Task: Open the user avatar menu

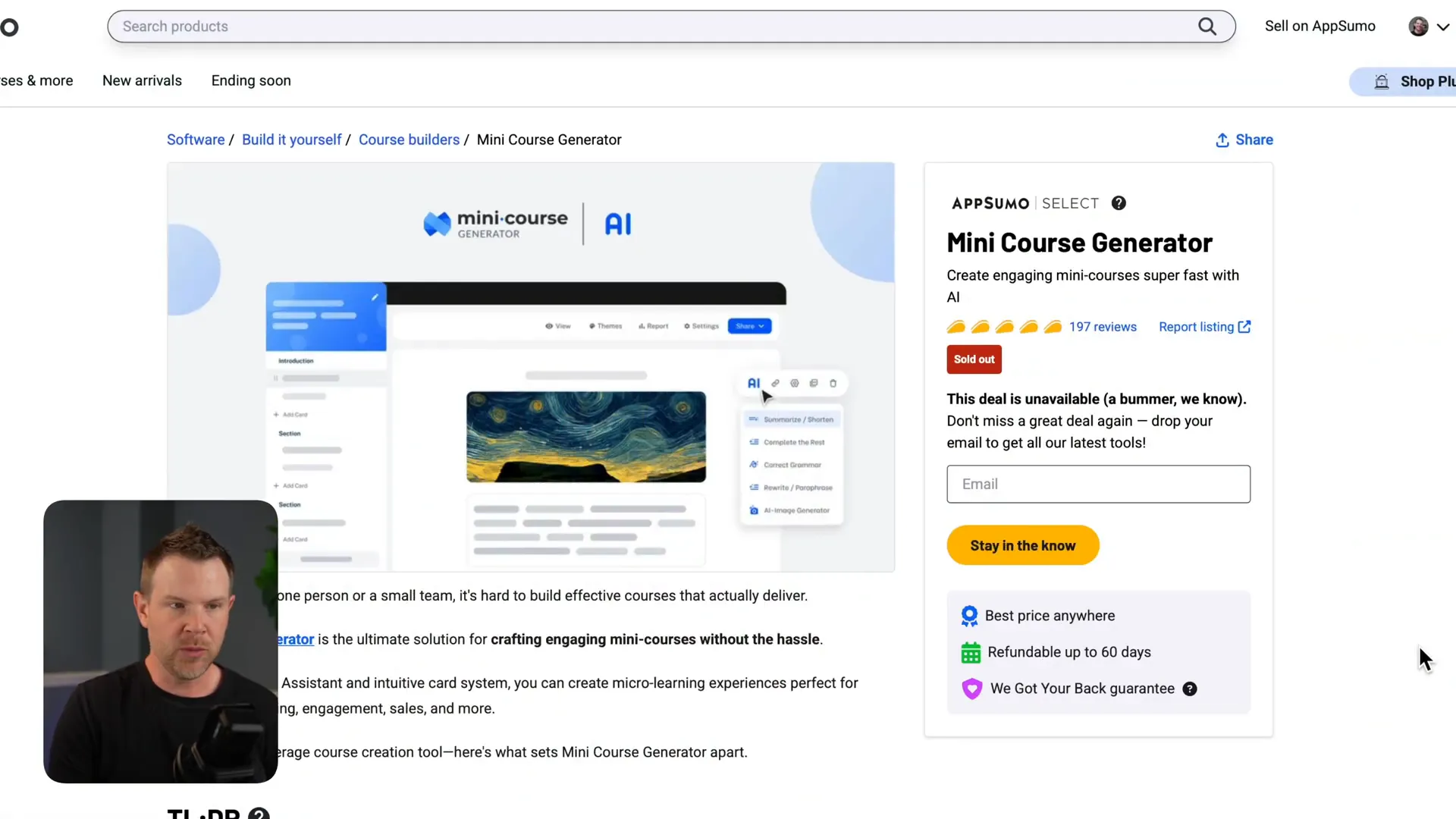Action: (x=1418, y=27)
